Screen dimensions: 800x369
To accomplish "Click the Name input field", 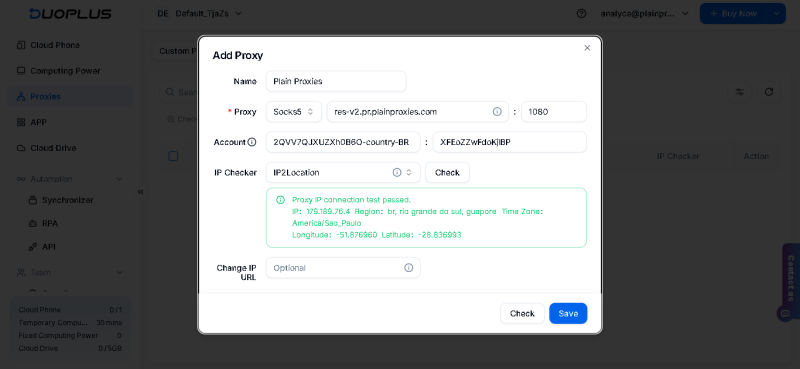I will point(336,81).
